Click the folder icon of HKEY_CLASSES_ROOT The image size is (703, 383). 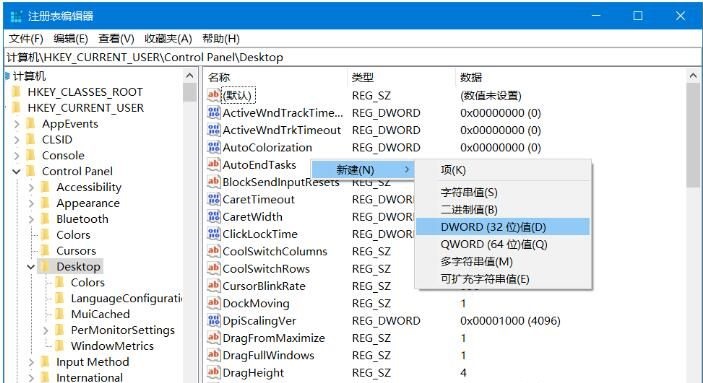[x=17, y=92]
